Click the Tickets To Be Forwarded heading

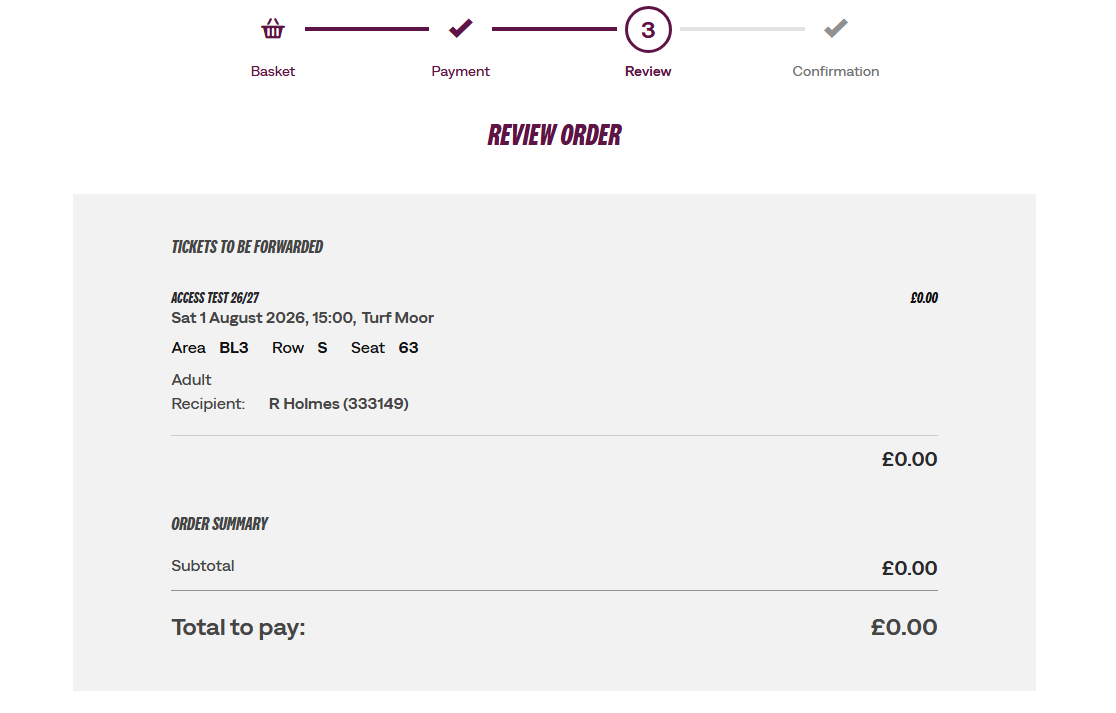point(247,247)
